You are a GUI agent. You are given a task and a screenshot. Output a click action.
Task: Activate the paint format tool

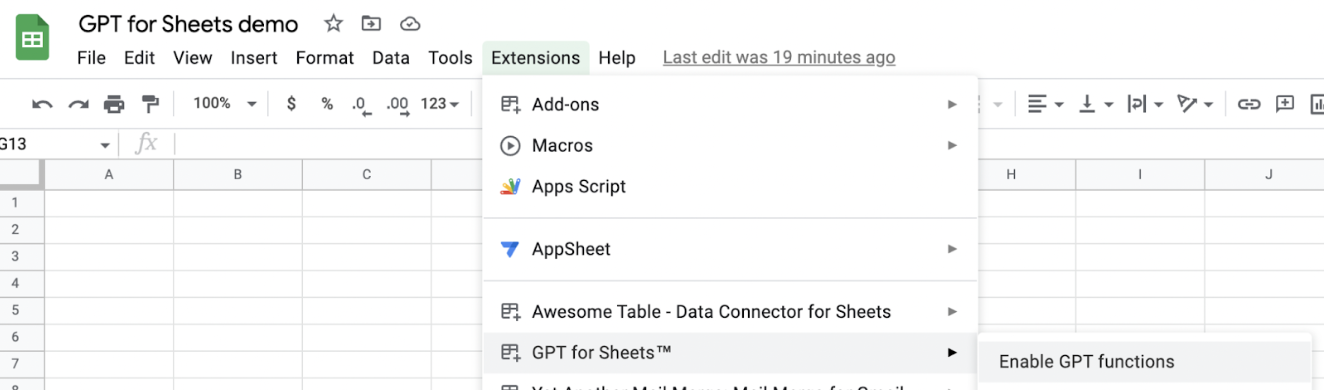tap(150, 104)
